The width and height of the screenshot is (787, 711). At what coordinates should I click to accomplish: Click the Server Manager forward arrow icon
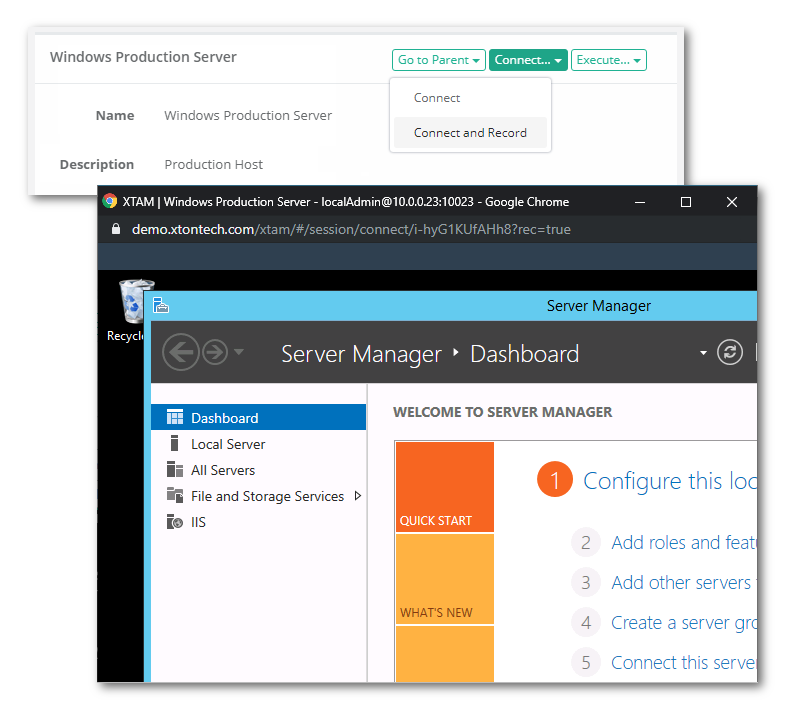214,353
